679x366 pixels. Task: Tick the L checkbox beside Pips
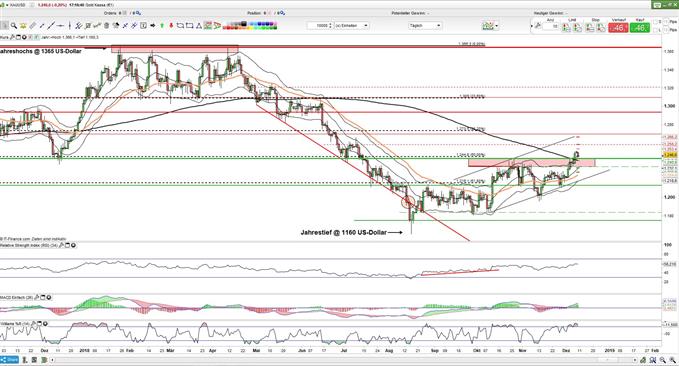click(655, 30)
